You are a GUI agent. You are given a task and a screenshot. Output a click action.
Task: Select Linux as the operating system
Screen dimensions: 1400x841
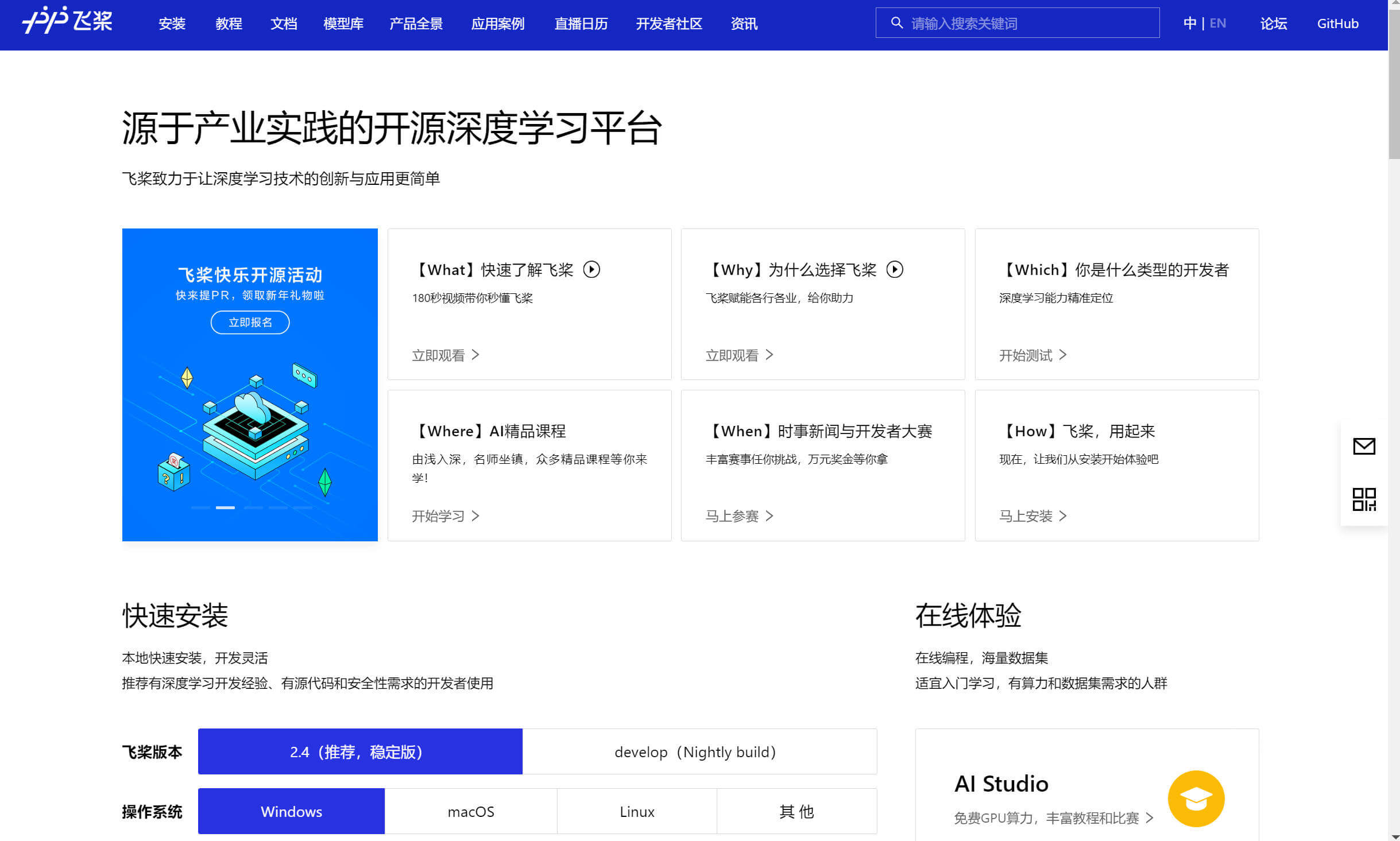[x=636, y=811]
